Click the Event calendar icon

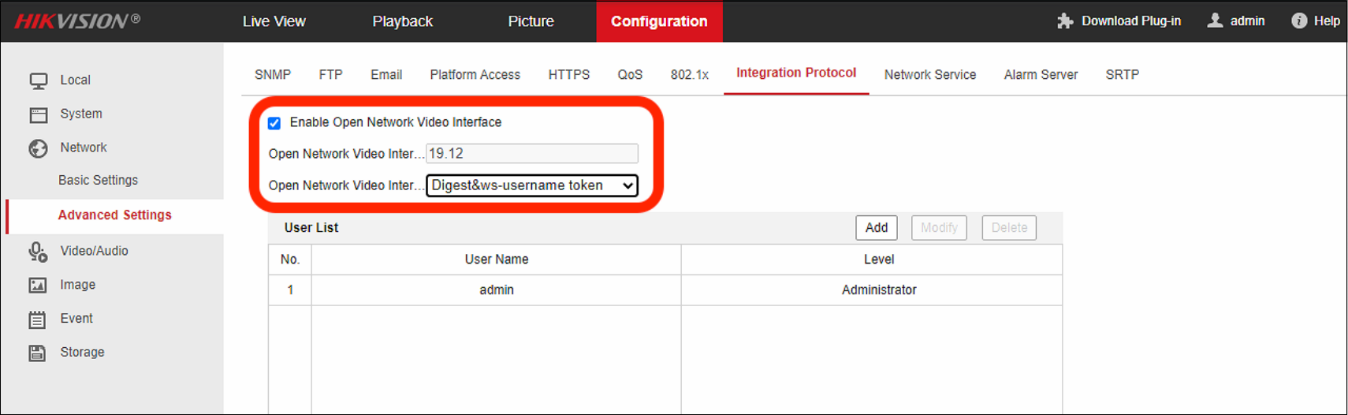38,319
